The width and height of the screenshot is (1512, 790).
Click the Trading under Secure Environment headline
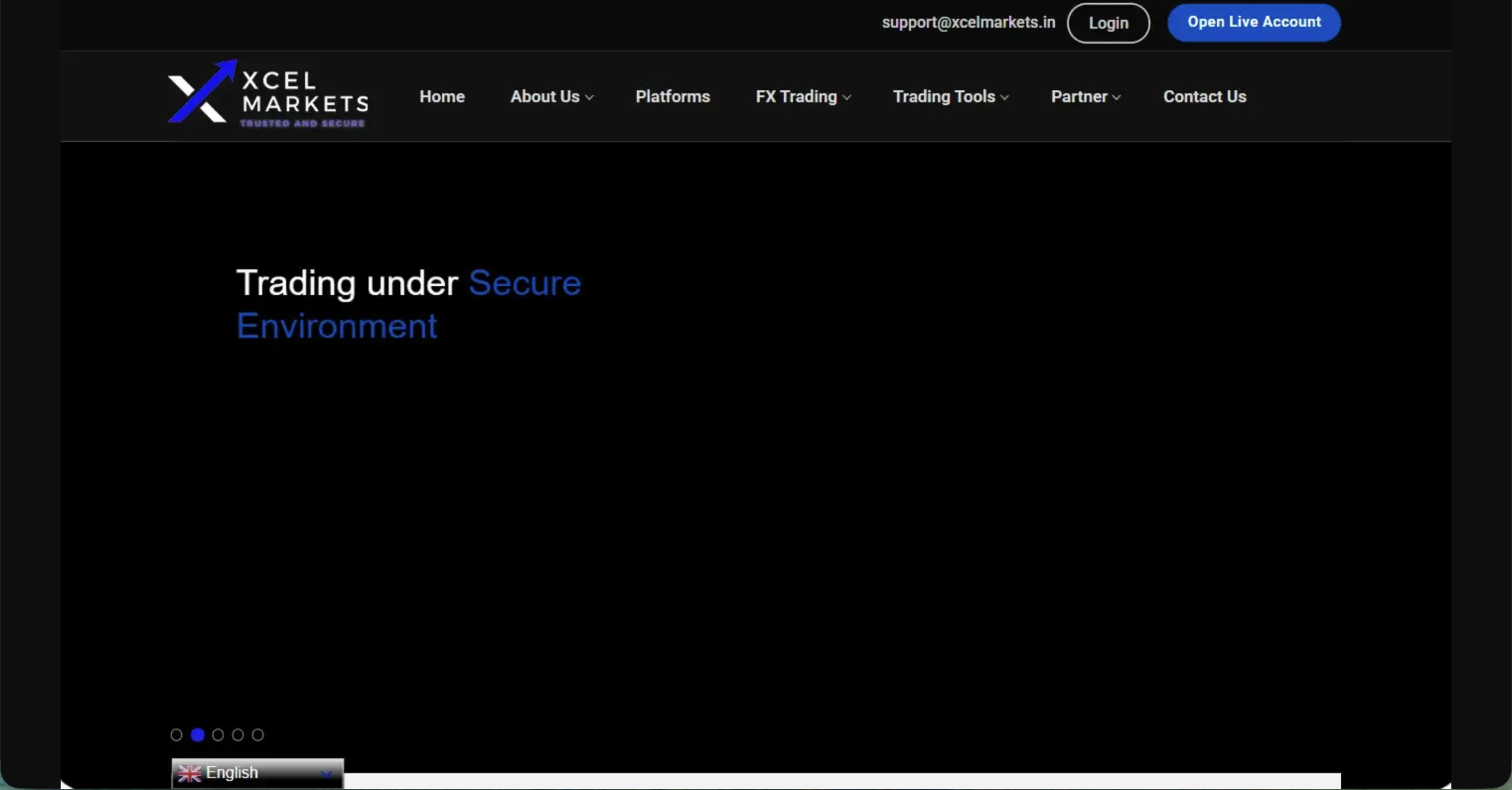click(408, 304)
